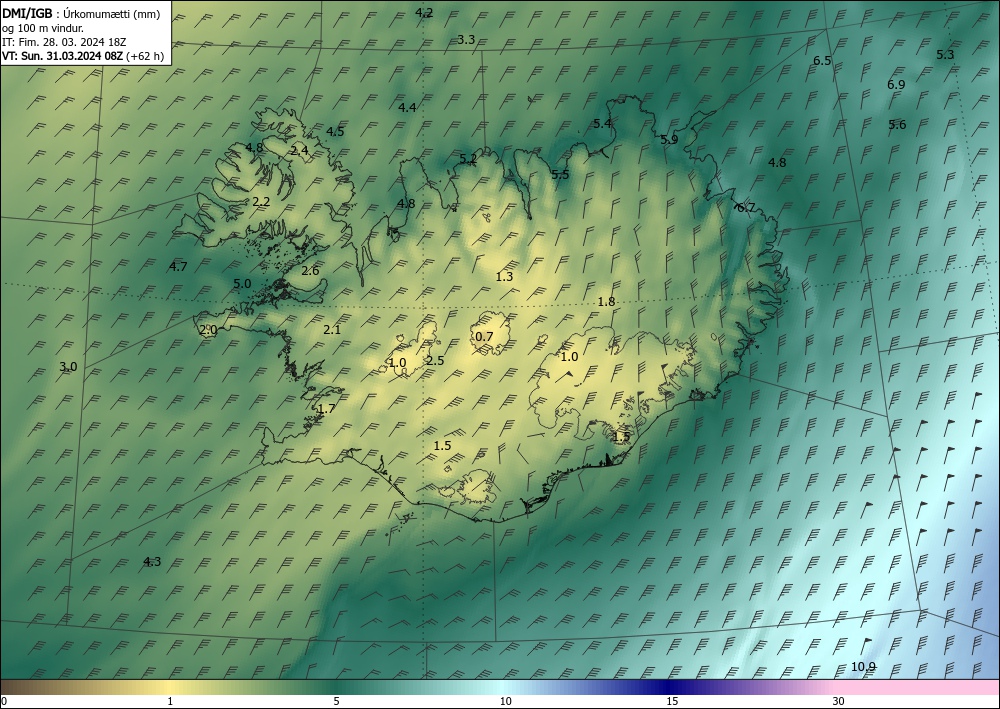Image resolution: width=1000 pixels, height=709 pixels.
Task: Click the color scale tick label 1
Action: [x=170, y=701]
